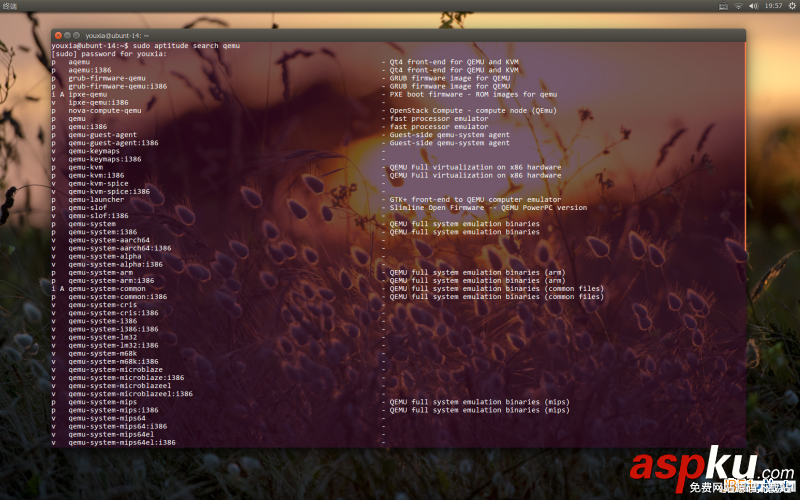Click description GTK+ front-end to QEMU computer emulator
Image resolution: width=800 pixels, height=500 pixels.
[x=476, y=200]
